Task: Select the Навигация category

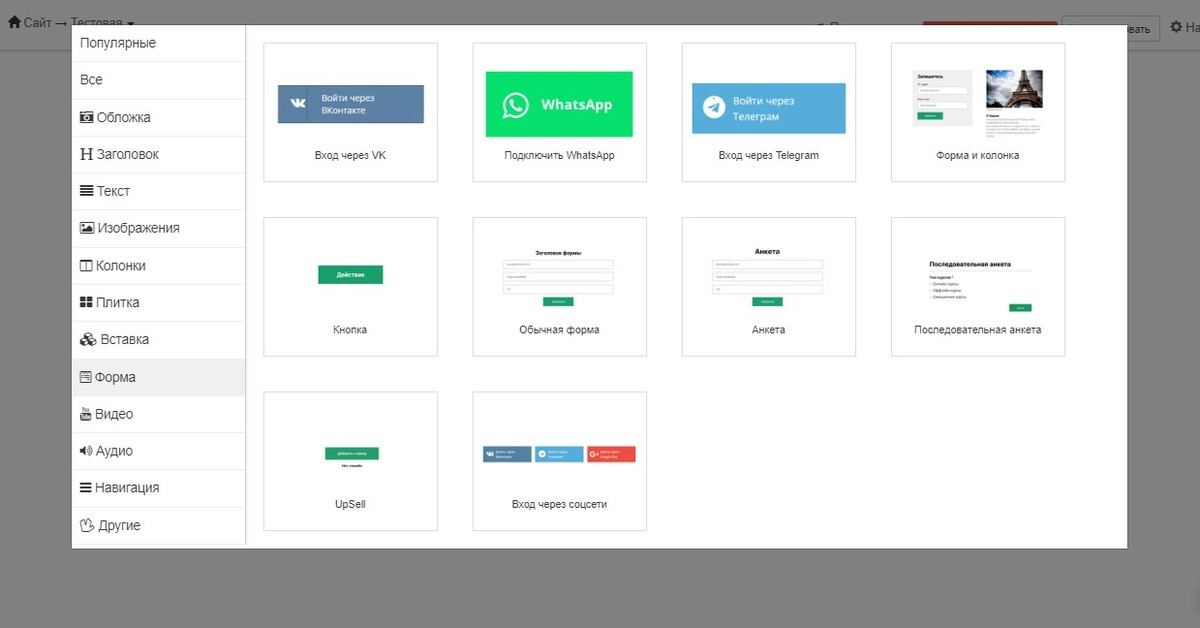Action: 158,488
